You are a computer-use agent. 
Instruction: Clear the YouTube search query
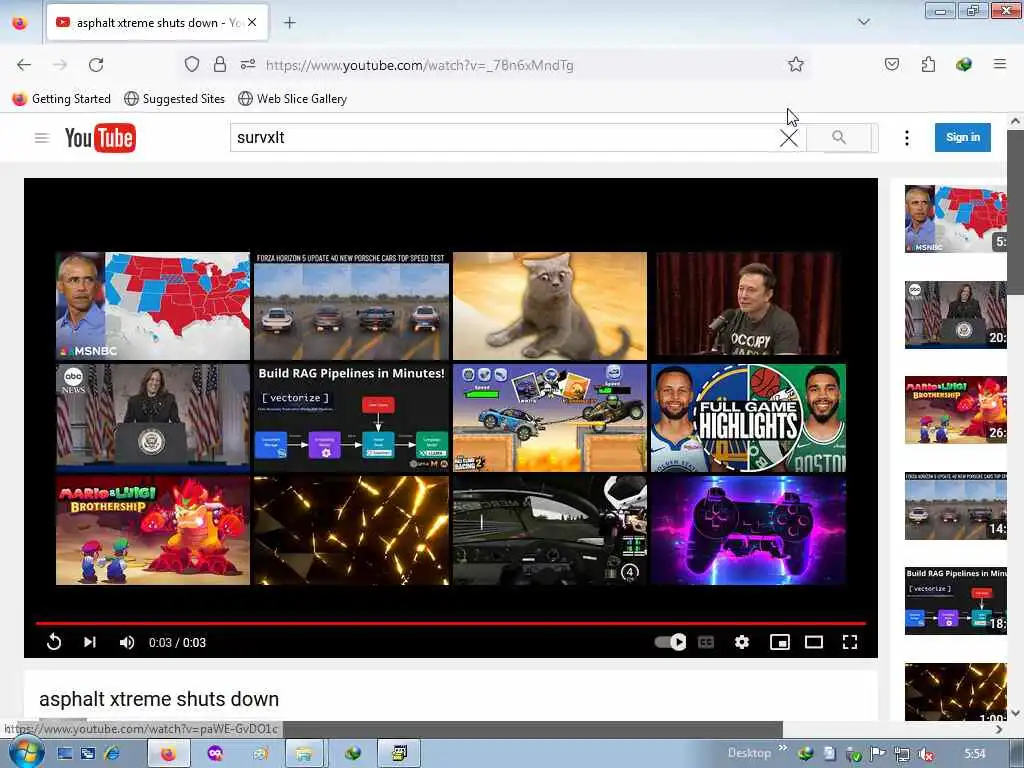789,138
